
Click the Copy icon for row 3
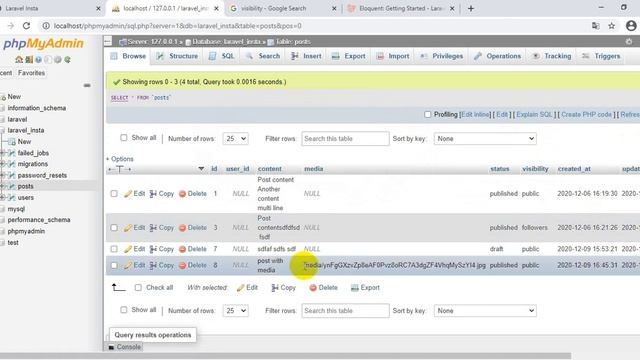coord(153,228)
